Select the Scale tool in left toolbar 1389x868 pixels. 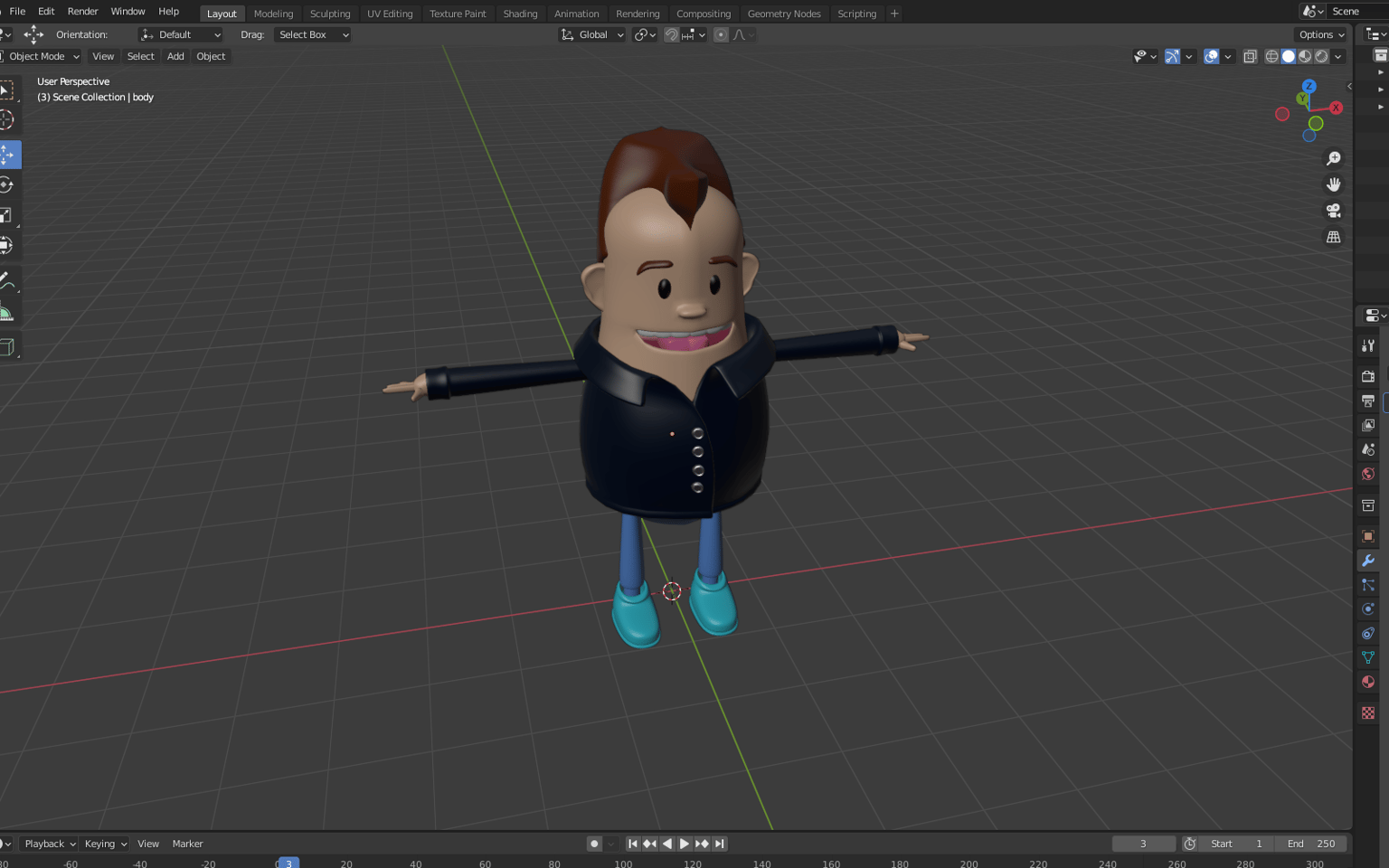7,215
